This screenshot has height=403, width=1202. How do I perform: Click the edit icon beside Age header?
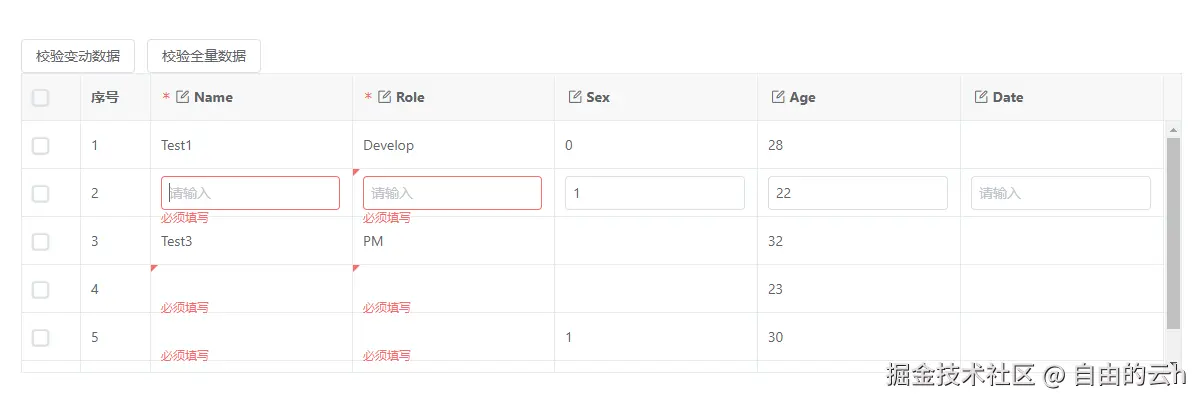[x=778, y=97]
